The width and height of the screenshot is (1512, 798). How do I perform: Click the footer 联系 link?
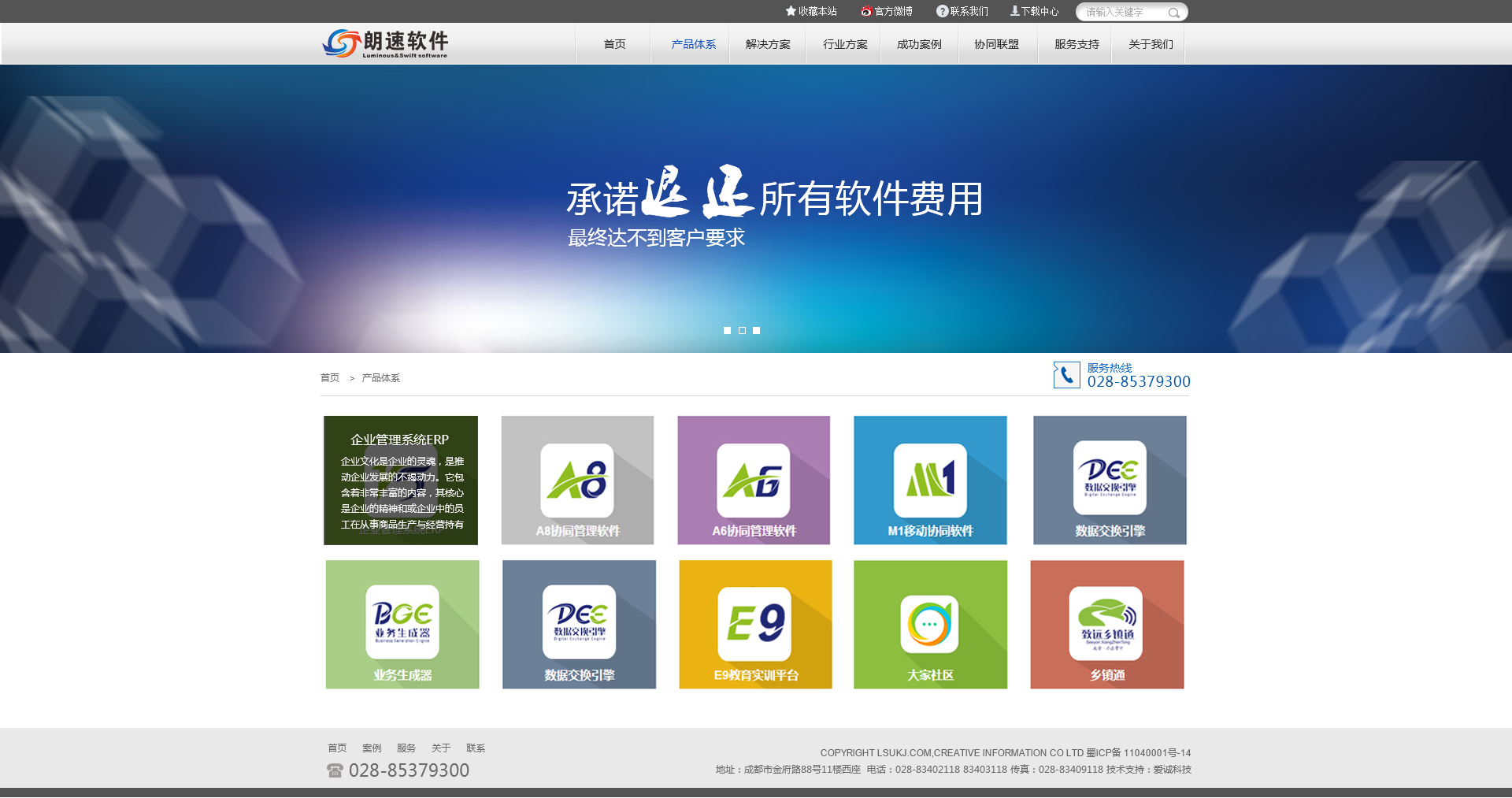click(476, 748)
